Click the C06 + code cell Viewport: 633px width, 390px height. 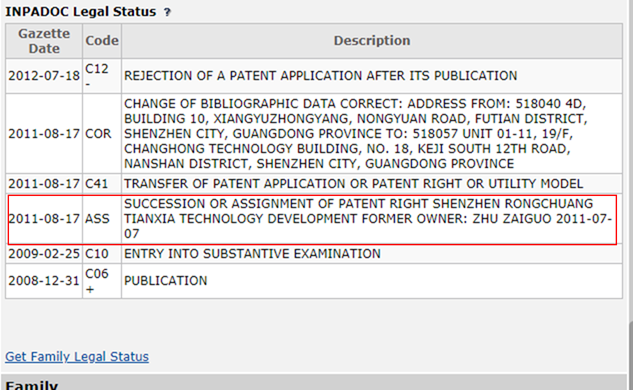click(x=97, y=281)
